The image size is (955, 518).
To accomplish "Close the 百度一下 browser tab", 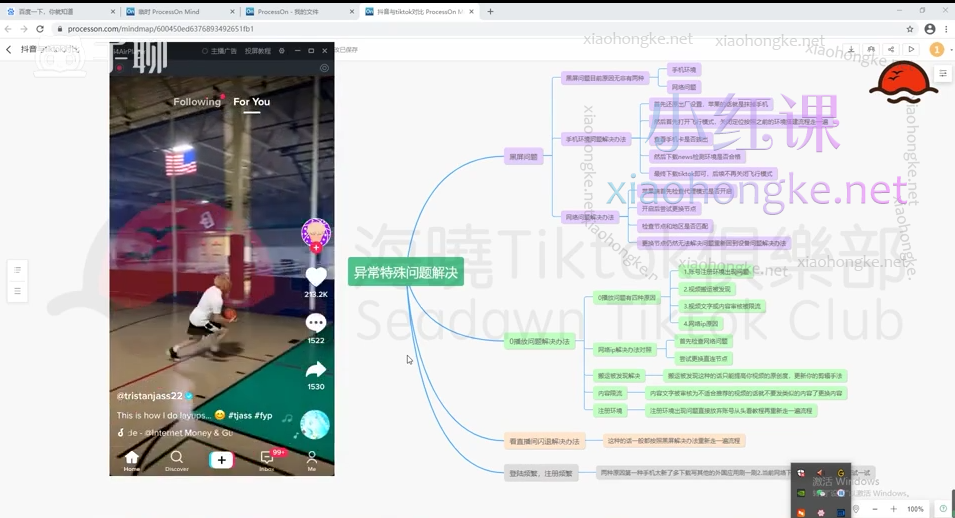I will [113, 12].
